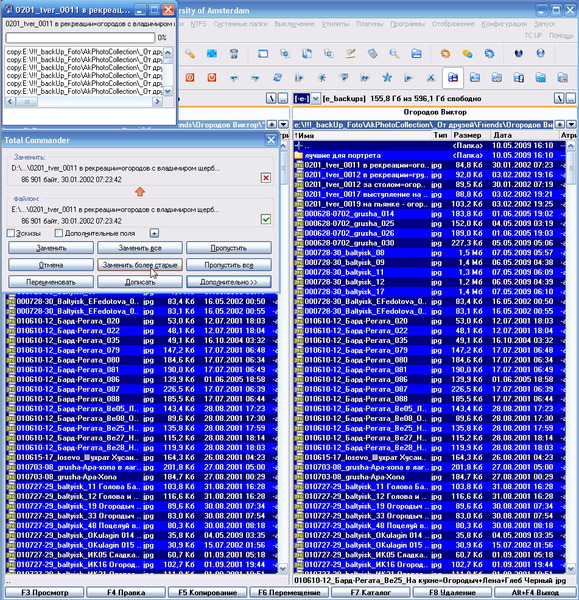
Task: Click the blue tag icon in toolbar
Action: pyautogui.click(x=372, y=54)
